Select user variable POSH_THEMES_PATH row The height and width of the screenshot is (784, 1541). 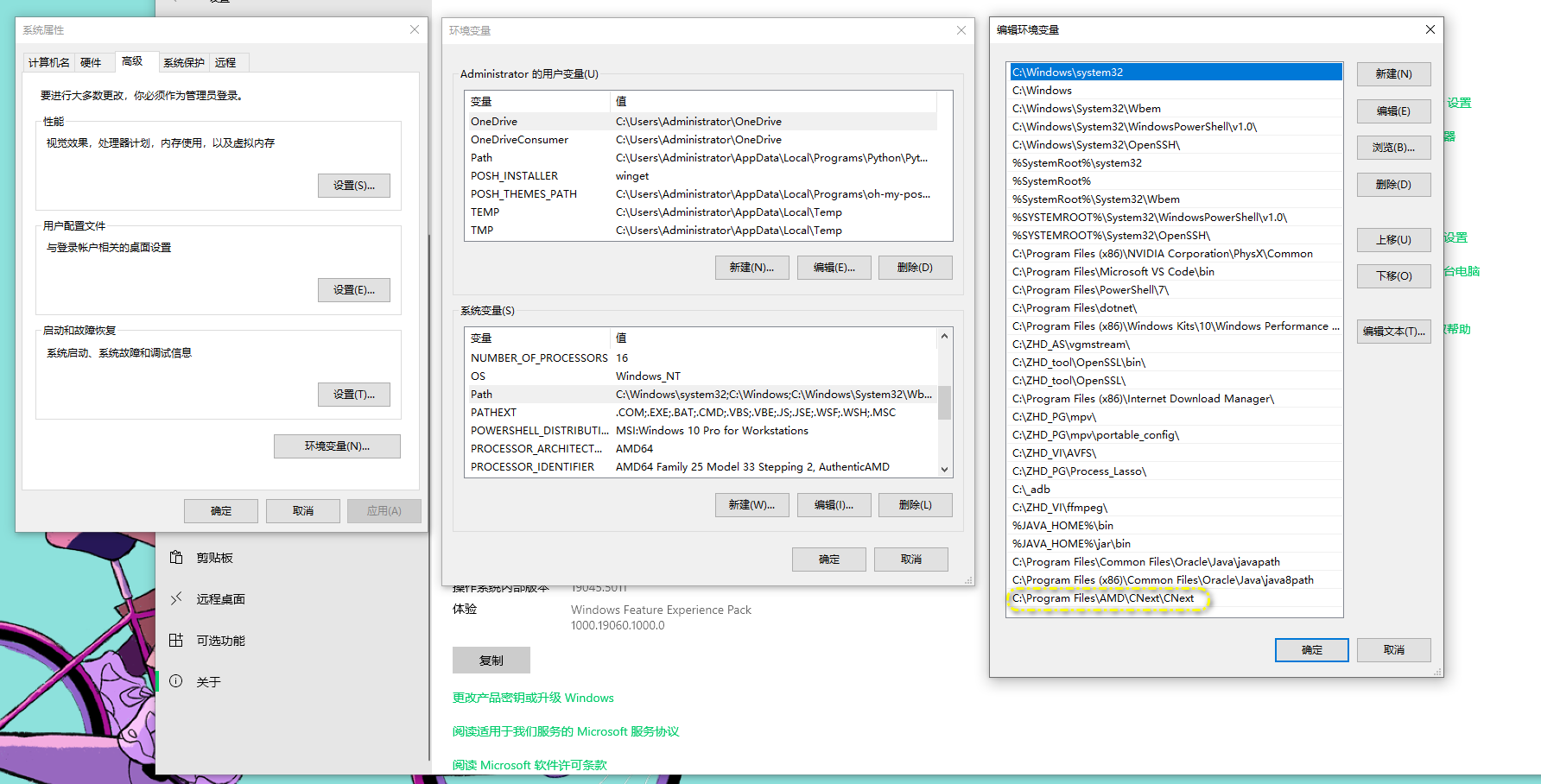[x=701, y=194]
